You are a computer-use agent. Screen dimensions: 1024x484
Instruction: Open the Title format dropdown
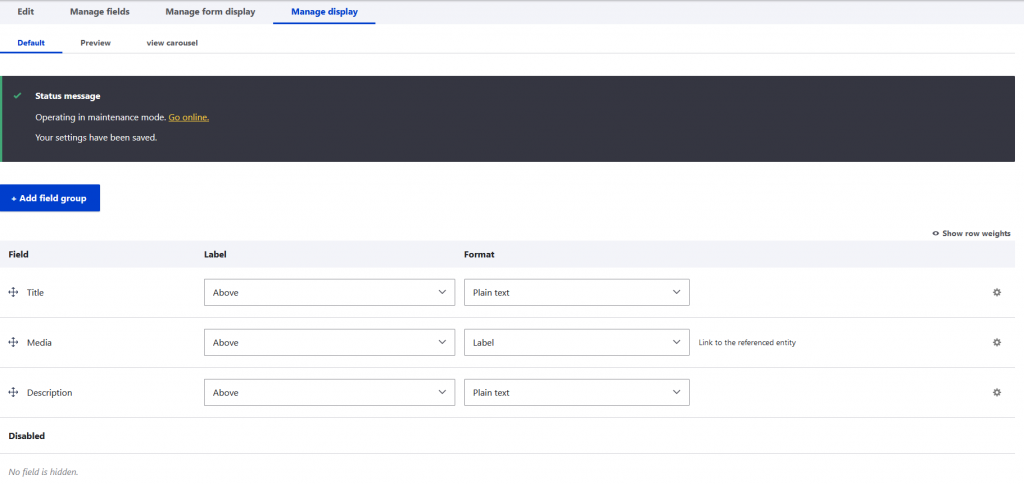(576, 292)
